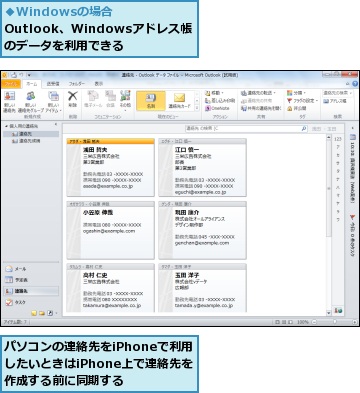Switch to the View (表示) tab
The height and width of the screenshot is (393, 360).
click(99, 84)
